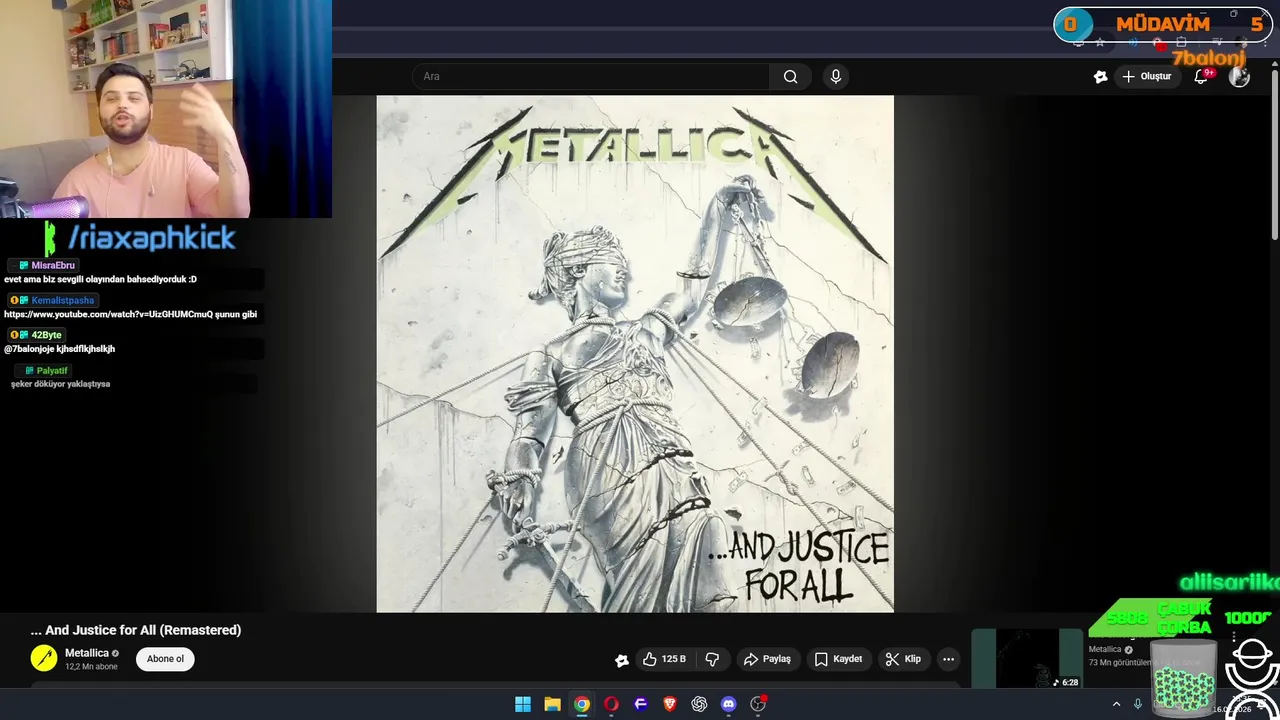Screen dimensions: 1280x720
Task: Click the system tray microphone icon
Action: [1138, 704]
